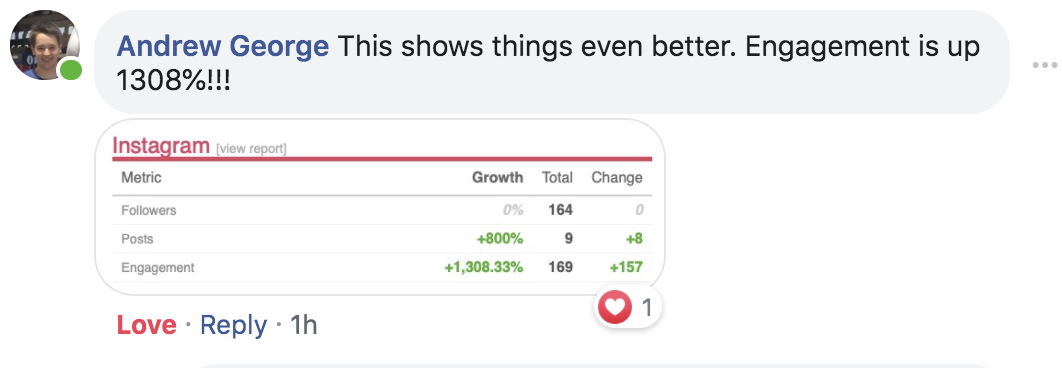Toggle the Love reaction on comment
The height and width of the screenshot is (368, 1062).
click(x=146, y=325)
